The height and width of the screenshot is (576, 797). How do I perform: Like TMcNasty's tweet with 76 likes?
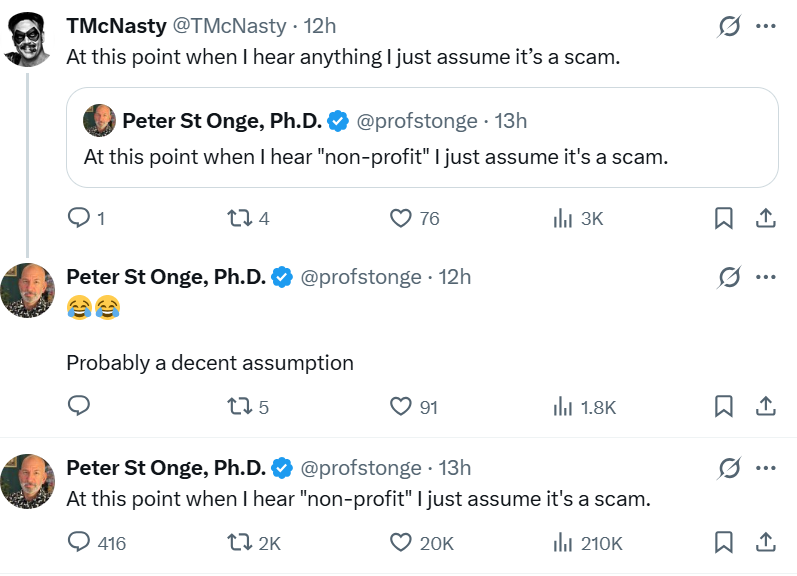point(401,217)
